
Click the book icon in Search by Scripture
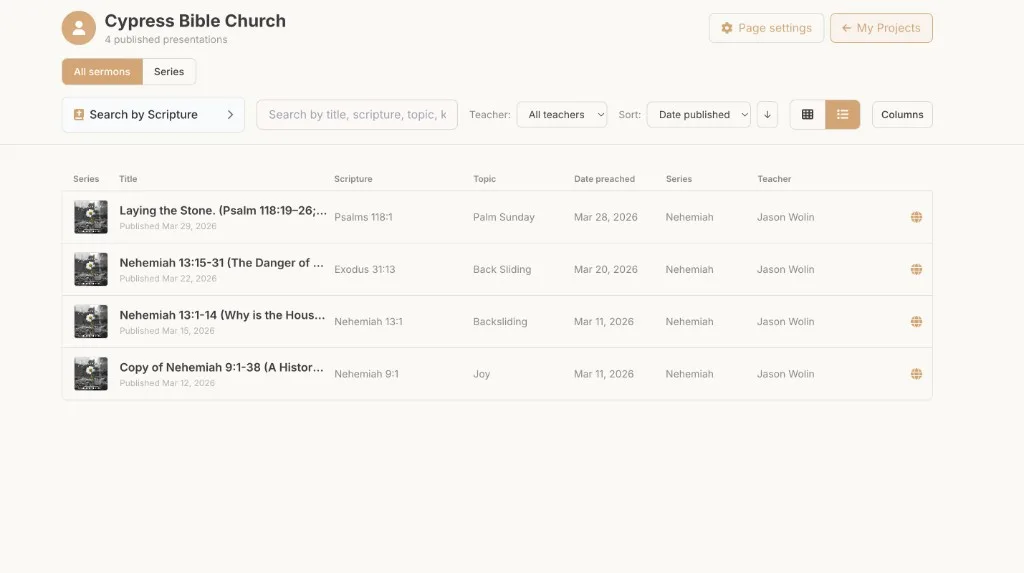click(x=79, y=114)
